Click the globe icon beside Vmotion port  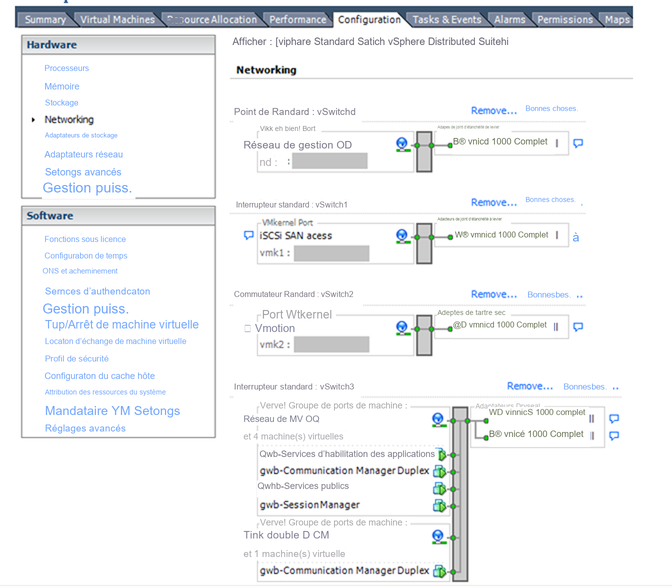[402, 328]
